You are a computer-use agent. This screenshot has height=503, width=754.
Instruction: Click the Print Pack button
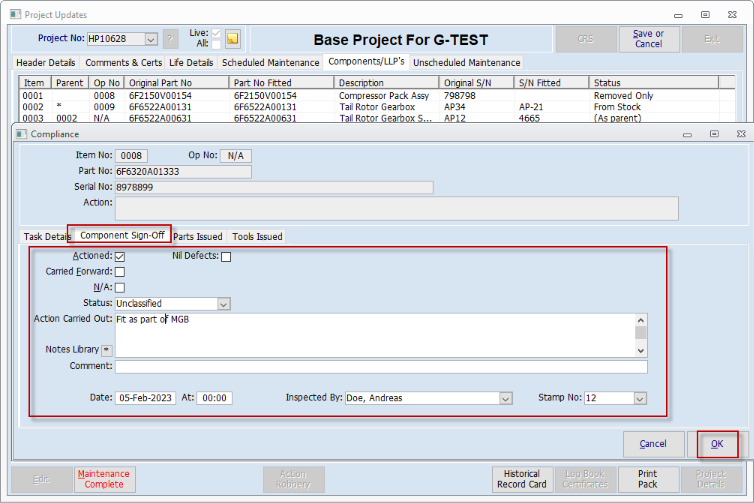(648, 479)
